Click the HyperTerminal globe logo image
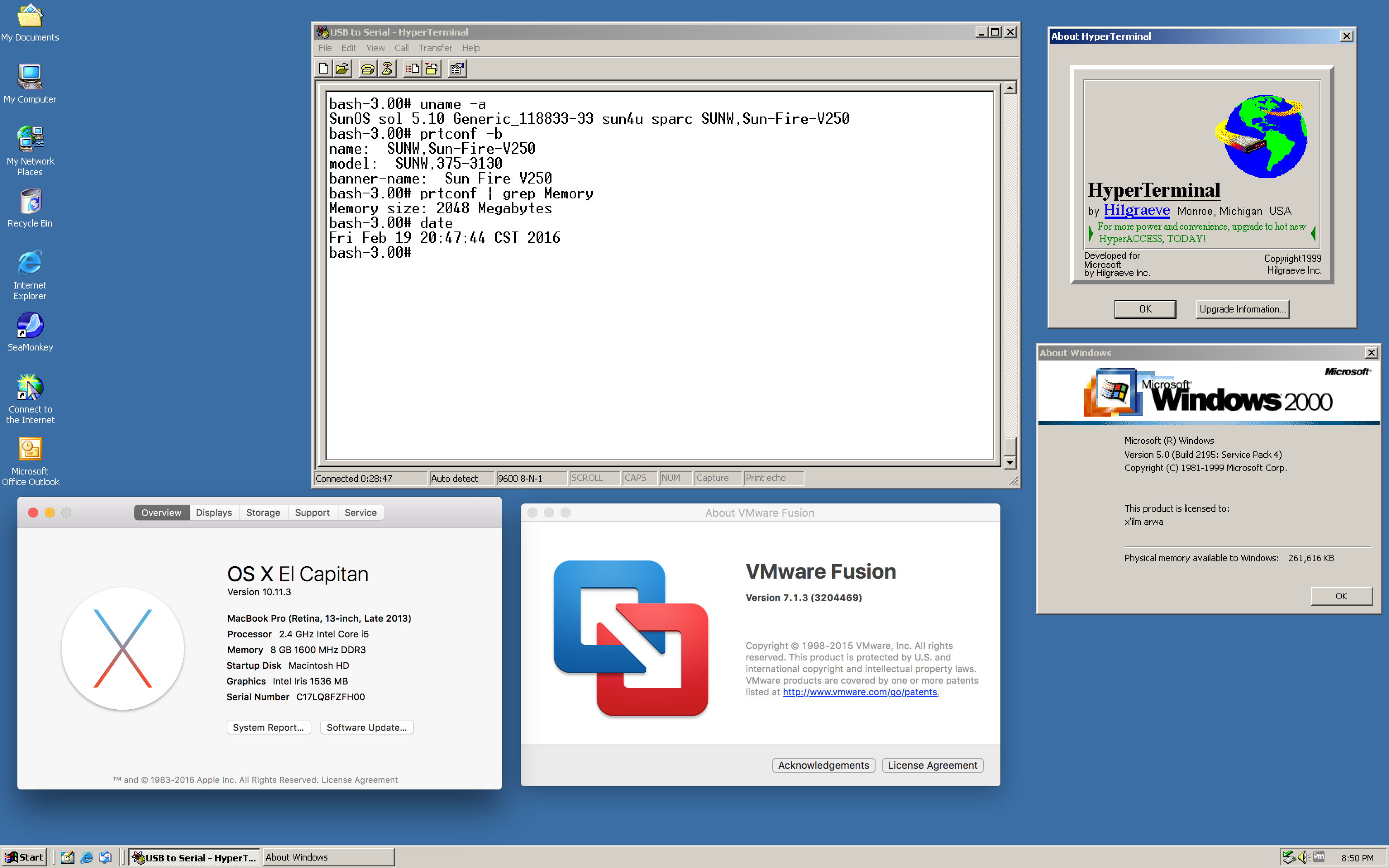 click(1262, 137)
